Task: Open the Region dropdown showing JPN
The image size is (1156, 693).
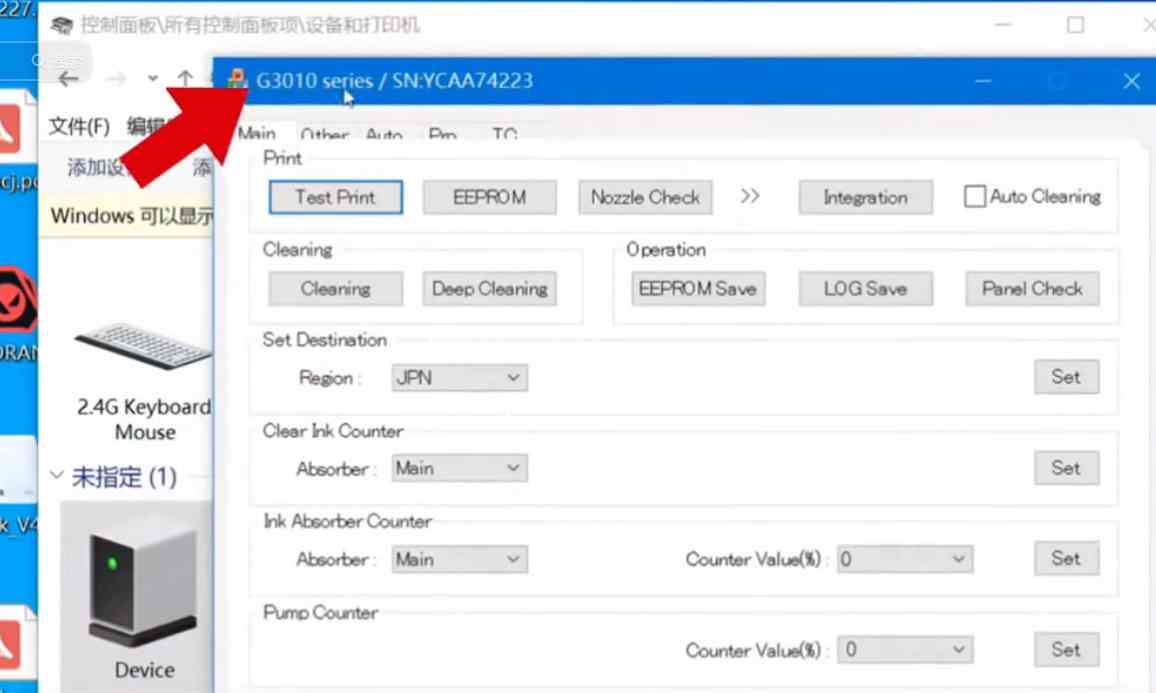Action: pos(460,378)
